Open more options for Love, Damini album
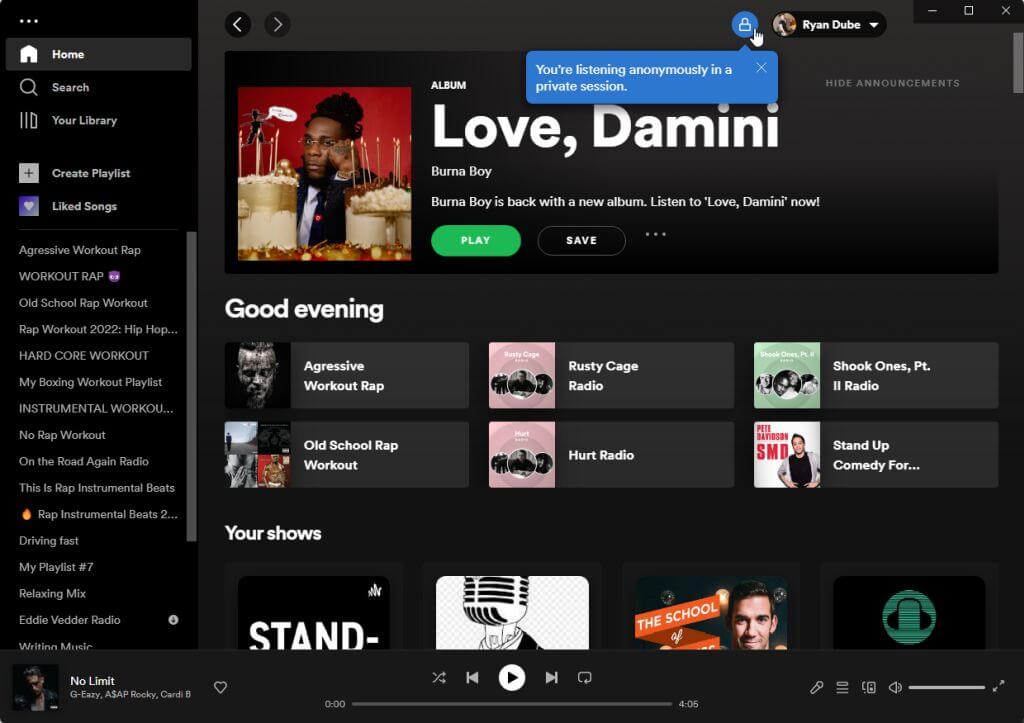The image size is (1024, 723). point(655,235)
